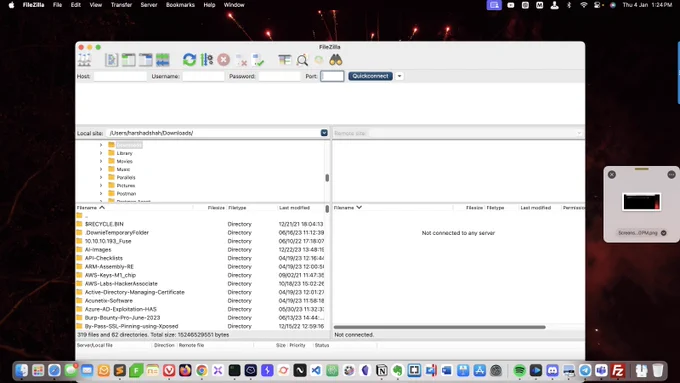Toggle the transfer queue display
The height and width of the screenshot is (383, 680).
(x=163, y=60)
